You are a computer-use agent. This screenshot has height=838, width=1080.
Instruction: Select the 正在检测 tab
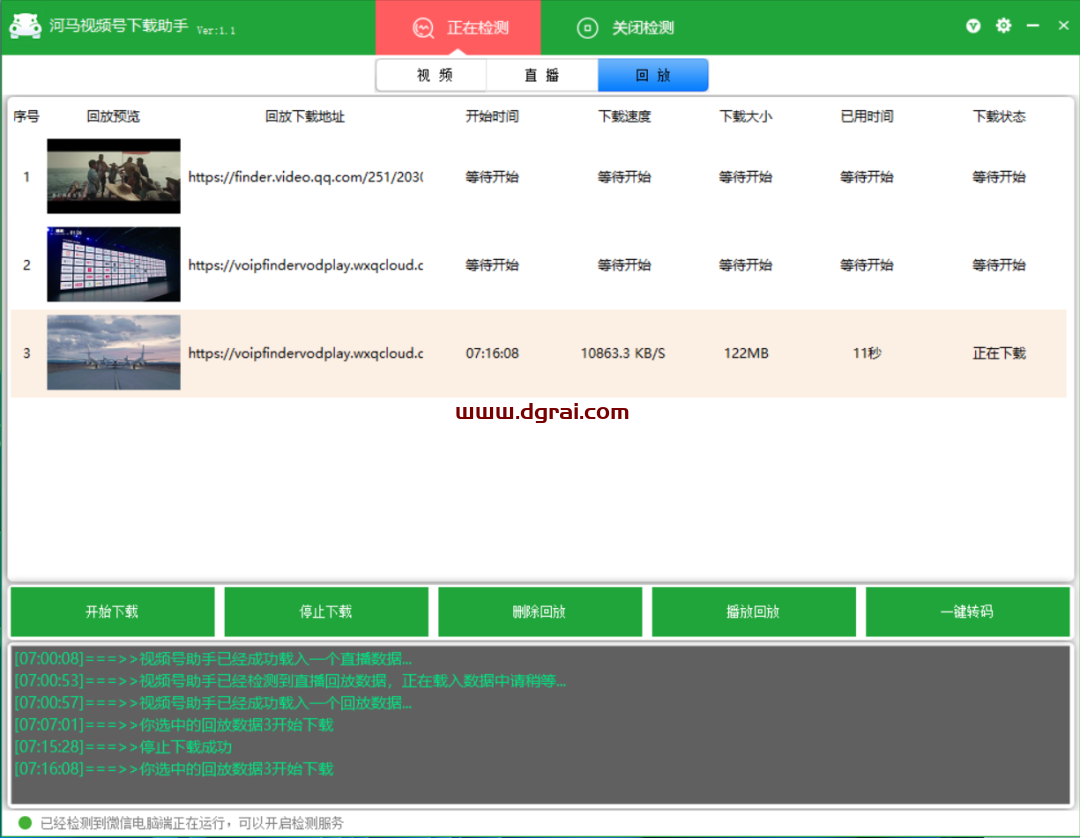tap(458, 28)
